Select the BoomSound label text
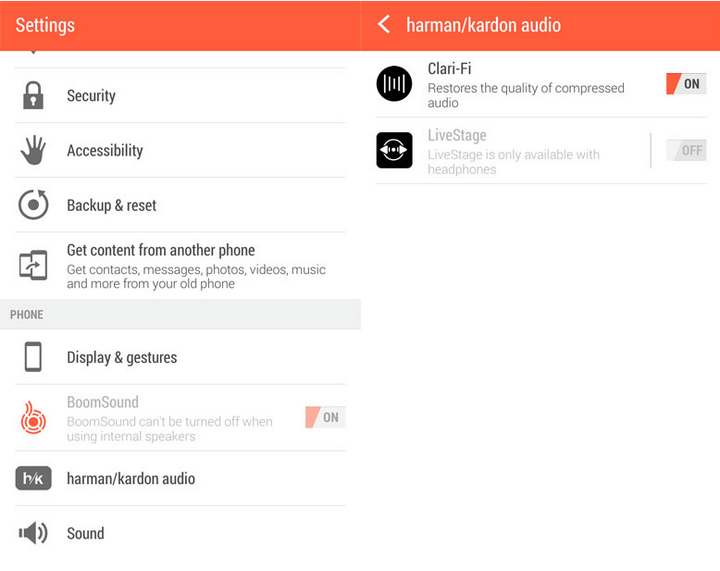The width and height of the screenshot is (720, 571). tap(103, 402)
